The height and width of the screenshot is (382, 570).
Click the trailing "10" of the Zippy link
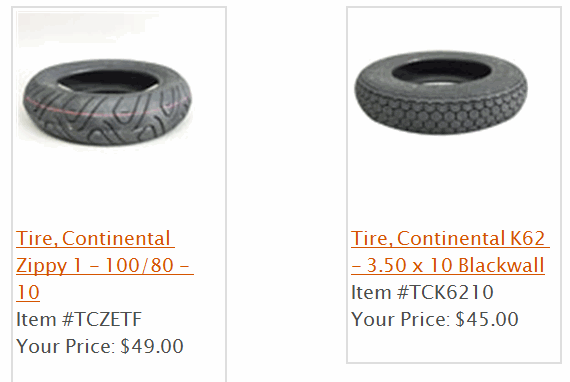pos(28,292)
